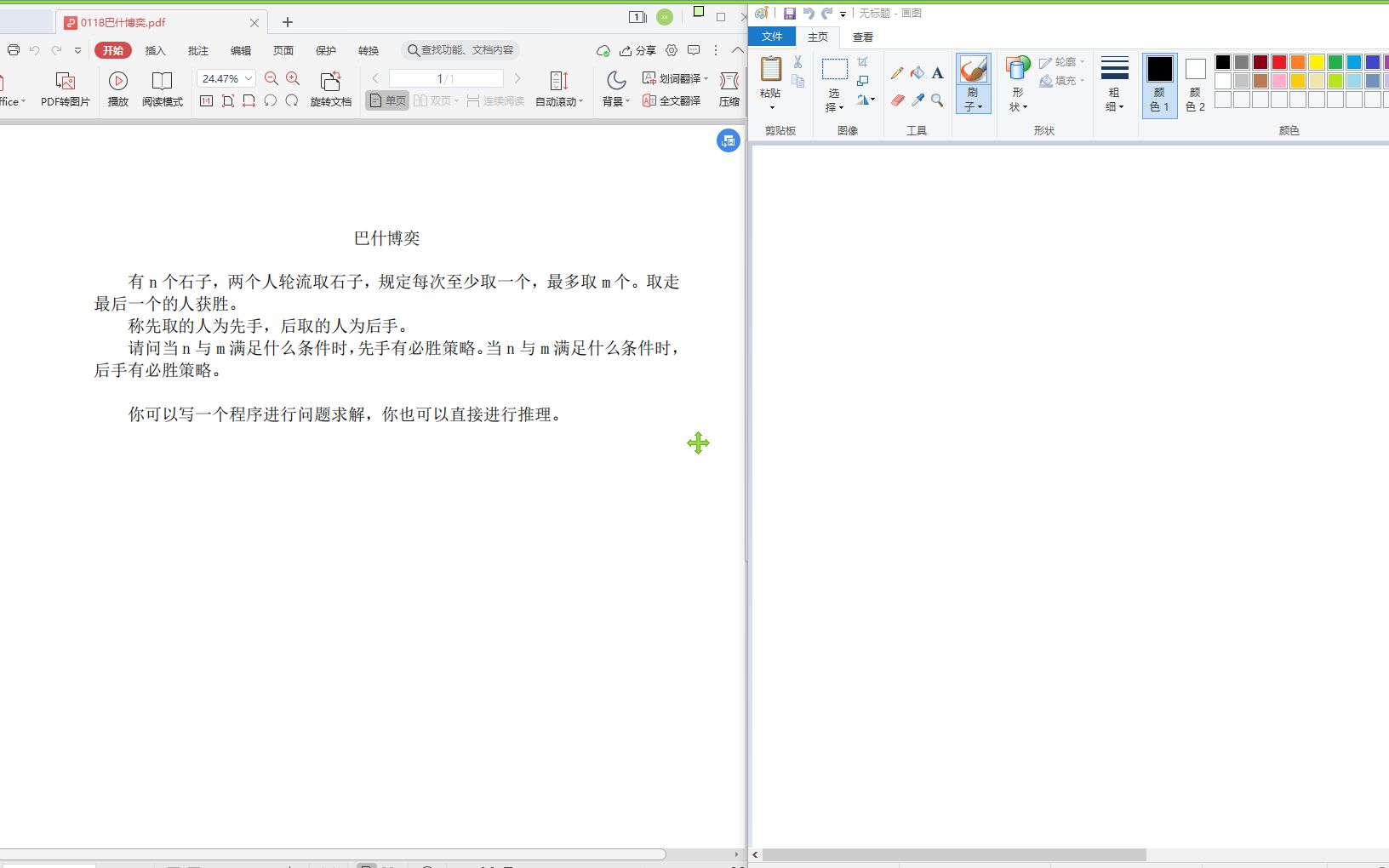Click the 开始 start button

113,50
